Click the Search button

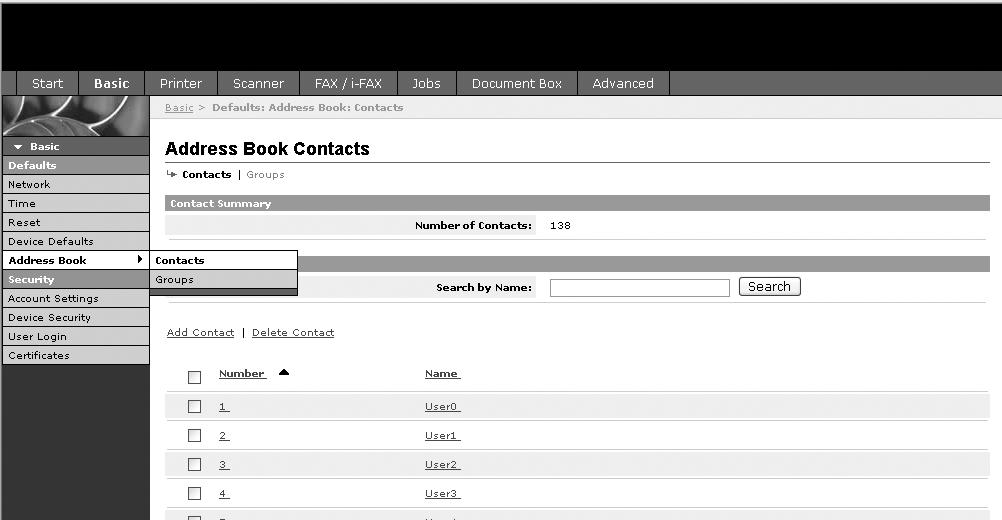click(769, 287)
